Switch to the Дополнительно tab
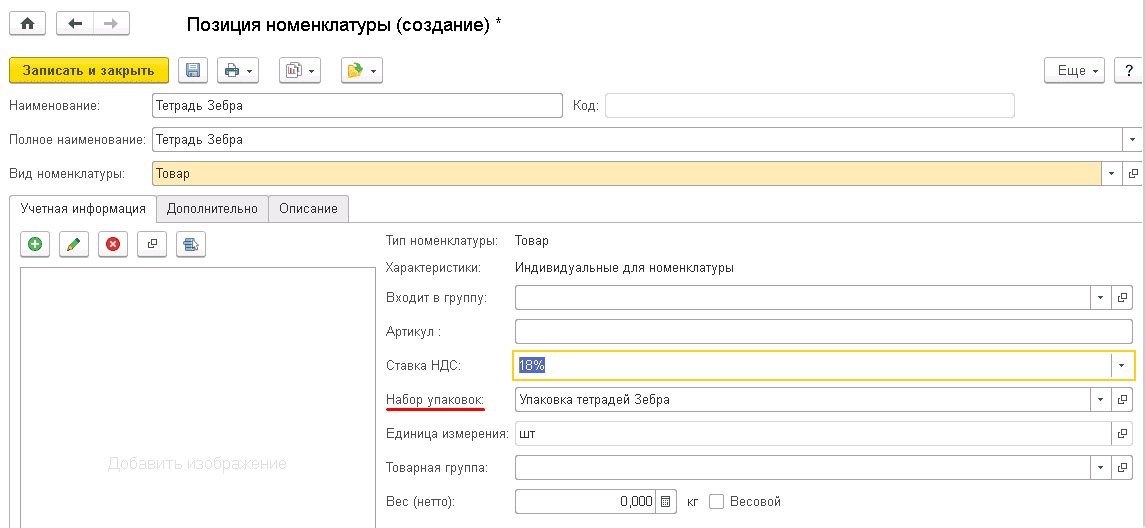Image resolution: width=1145 pixels, height=528 pixels. coord(212,208)
